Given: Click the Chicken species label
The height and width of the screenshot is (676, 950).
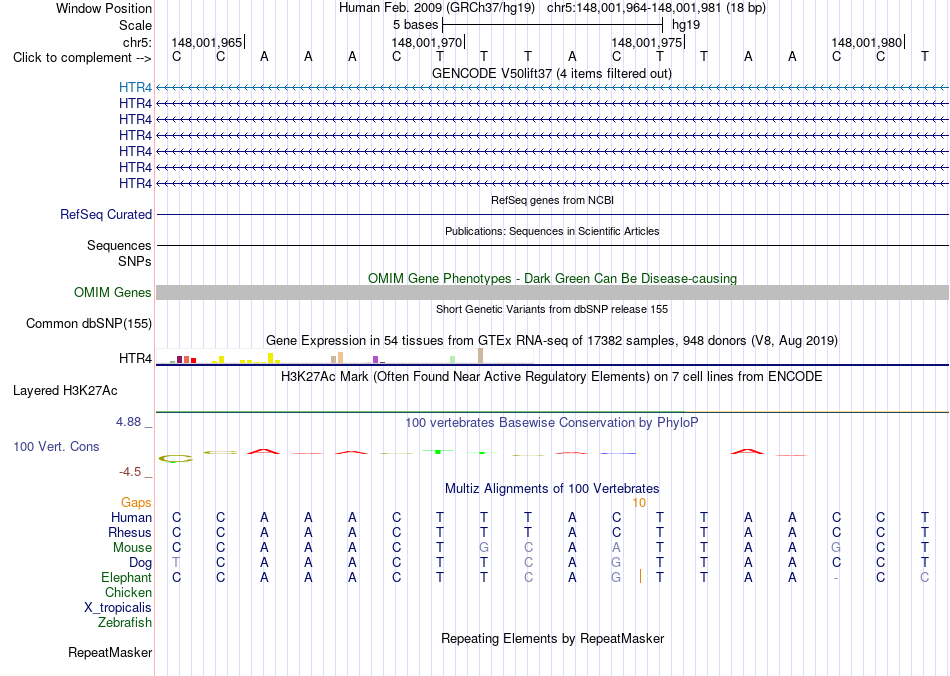Looking at the screenshot, I should 128,592.
